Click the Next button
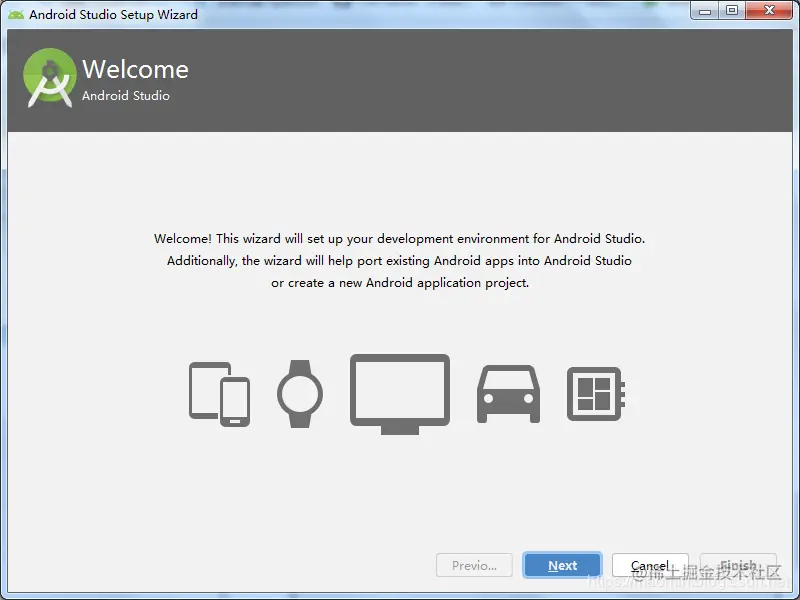The height and width of the screenshot is (600, 800). pyautogui.click(x=562, y=565)
